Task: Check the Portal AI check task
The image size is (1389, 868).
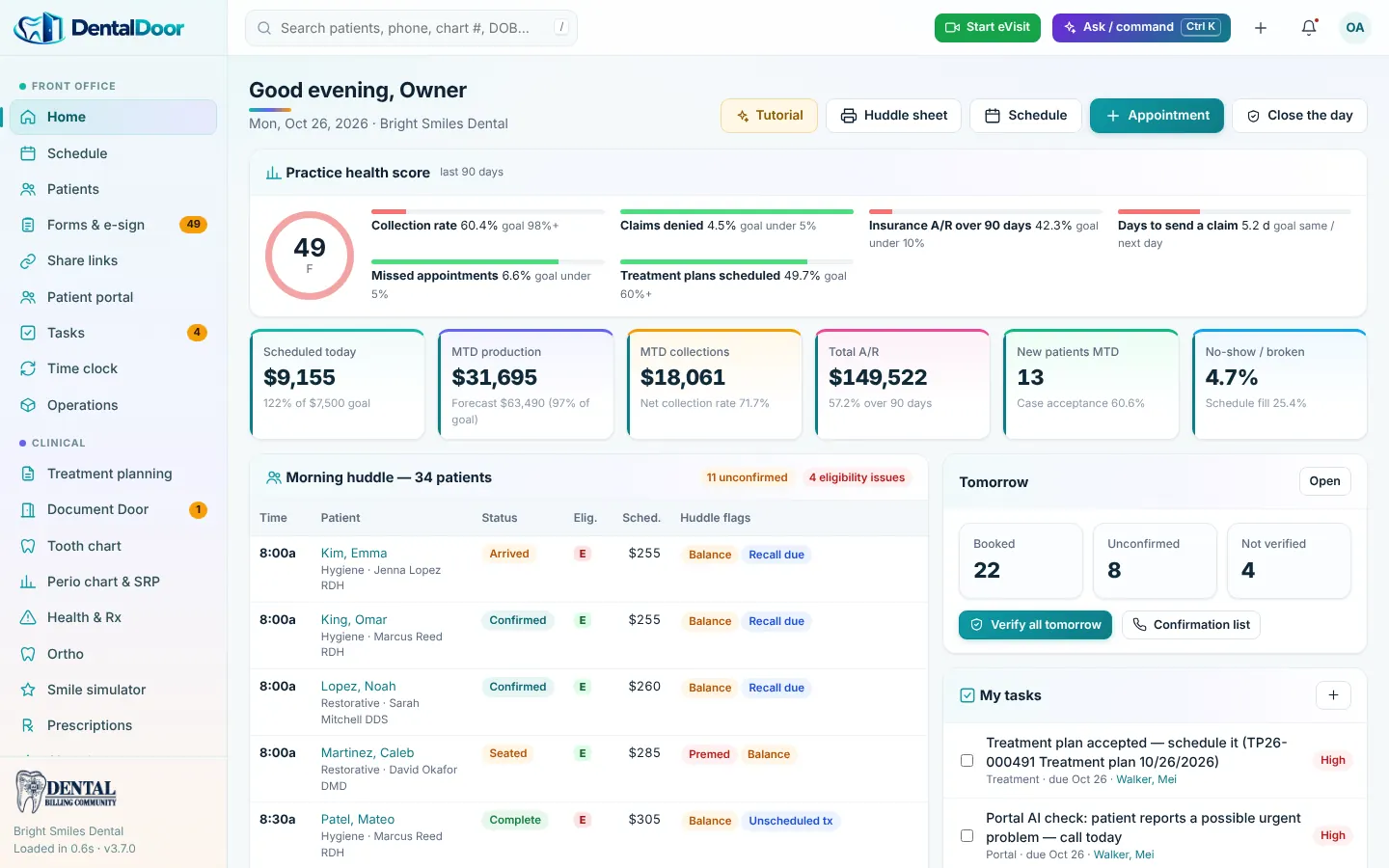Action: (967, 836)
